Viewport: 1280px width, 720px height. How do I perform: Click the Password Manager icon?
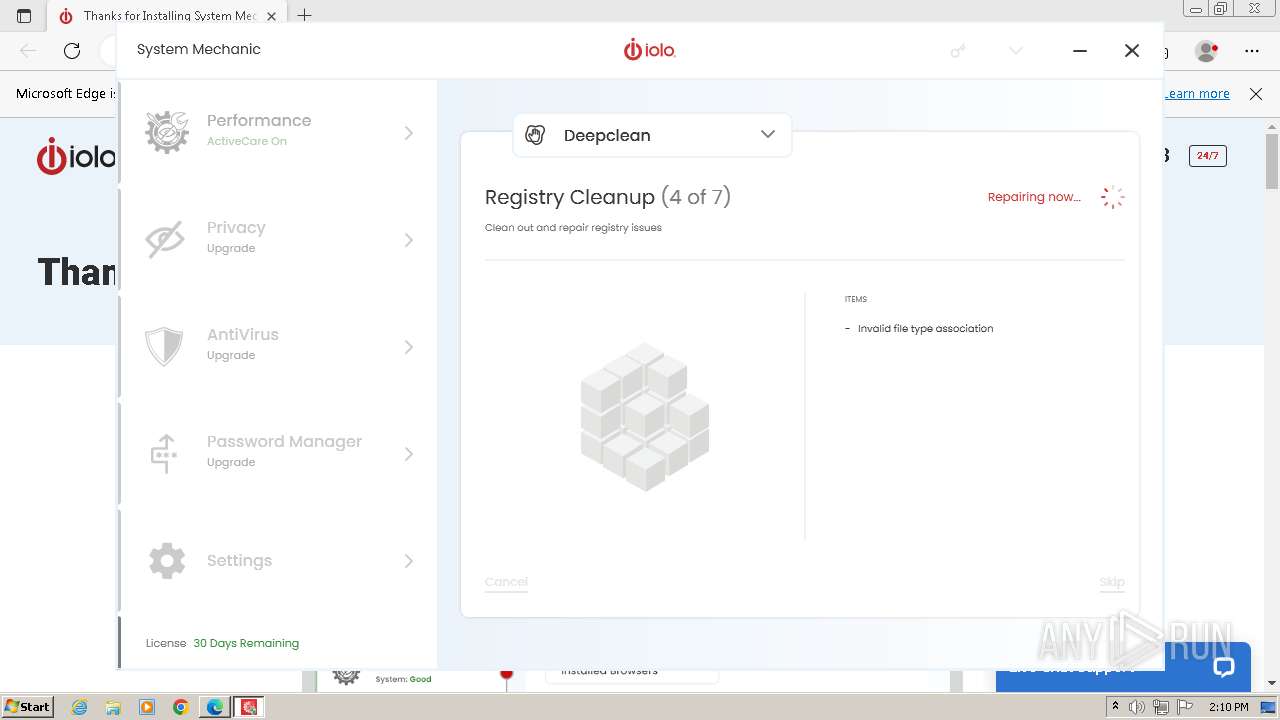coord(164,453)
